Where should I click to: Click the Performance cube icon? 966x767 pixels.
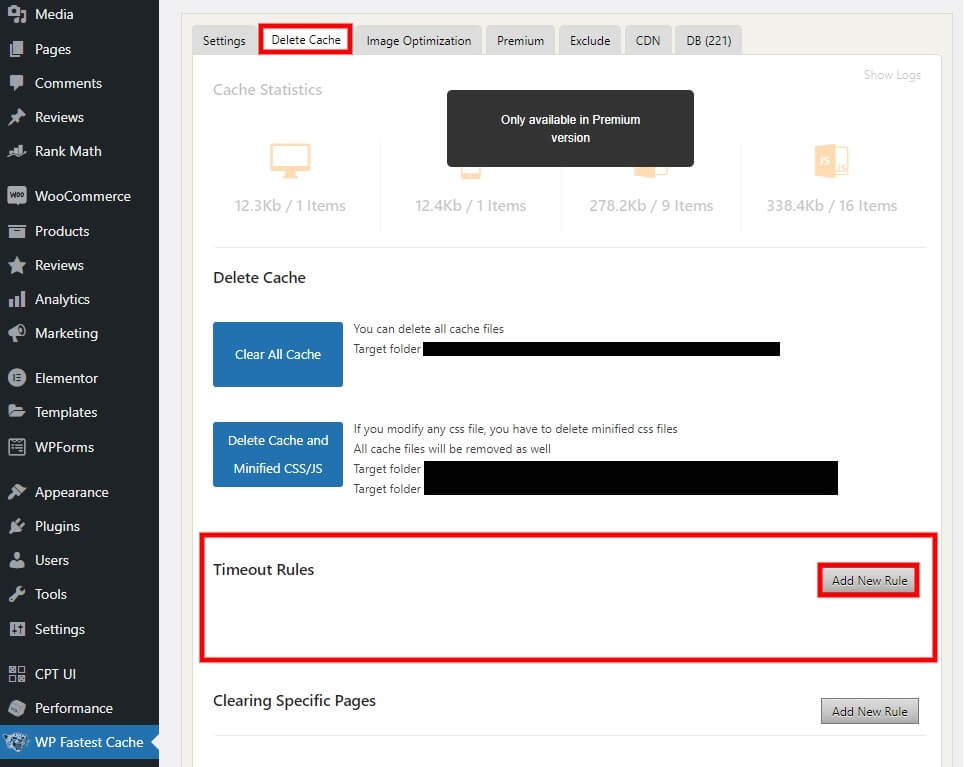[x=17, y=708]
